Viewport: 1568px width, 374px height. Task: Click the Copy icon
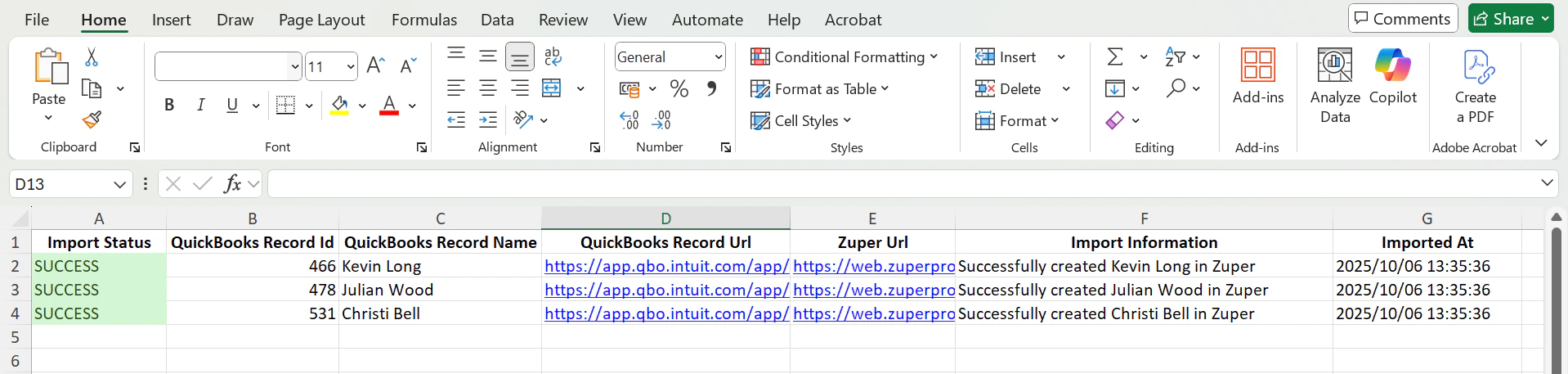pos(92,88)
